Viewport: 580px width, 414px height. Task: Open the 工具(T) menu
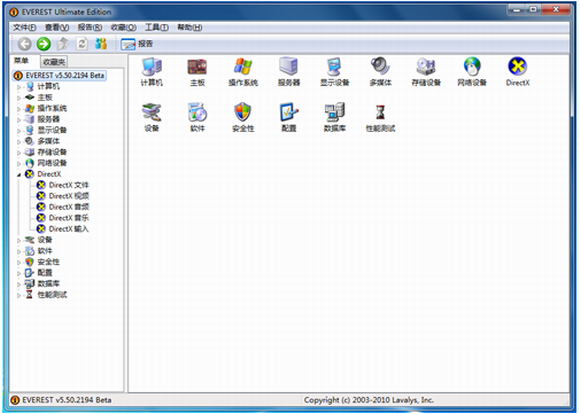pyautogui.click(x=157, y=27)
